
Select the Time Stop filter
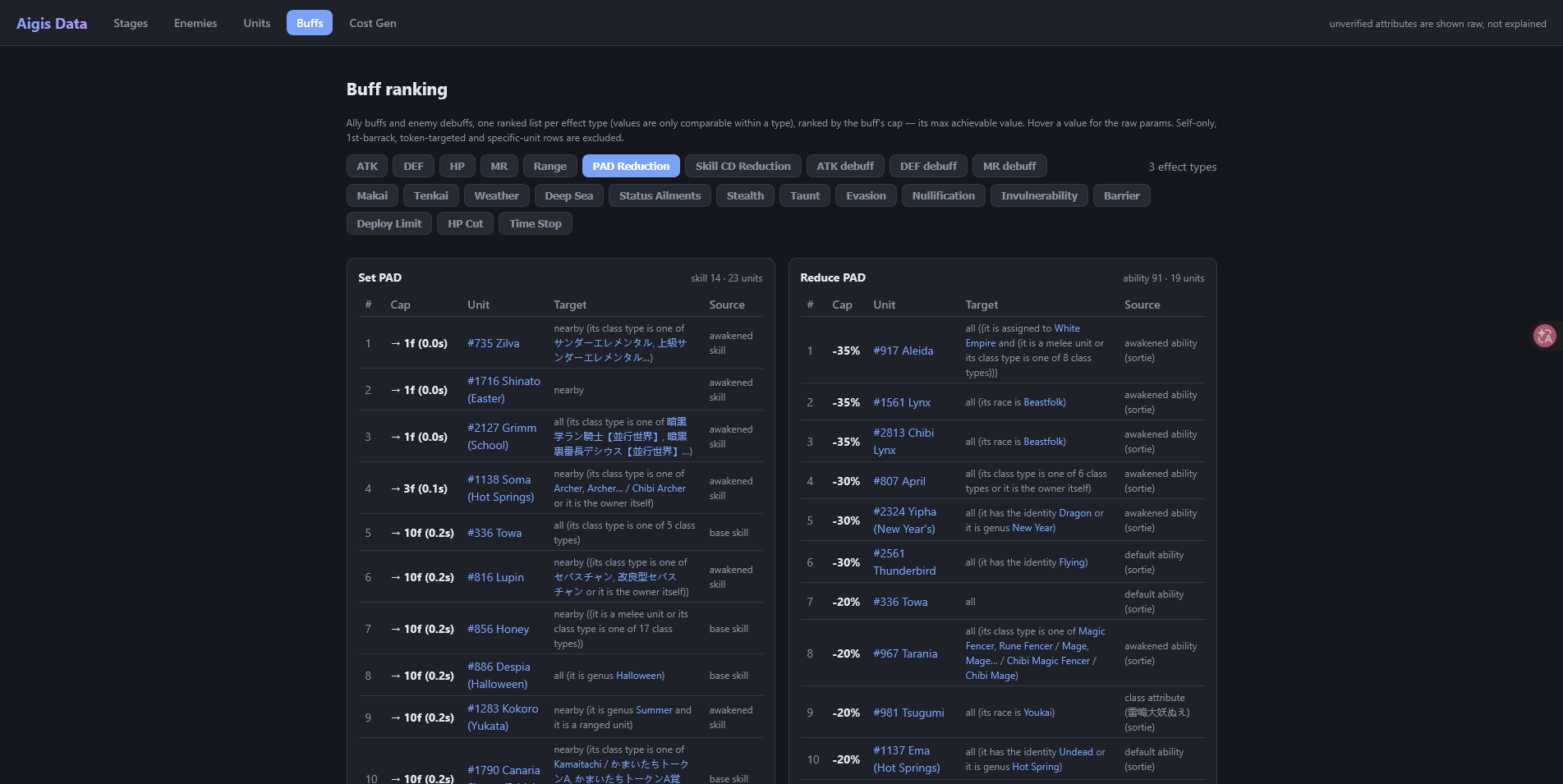click(x=536, y=223)
